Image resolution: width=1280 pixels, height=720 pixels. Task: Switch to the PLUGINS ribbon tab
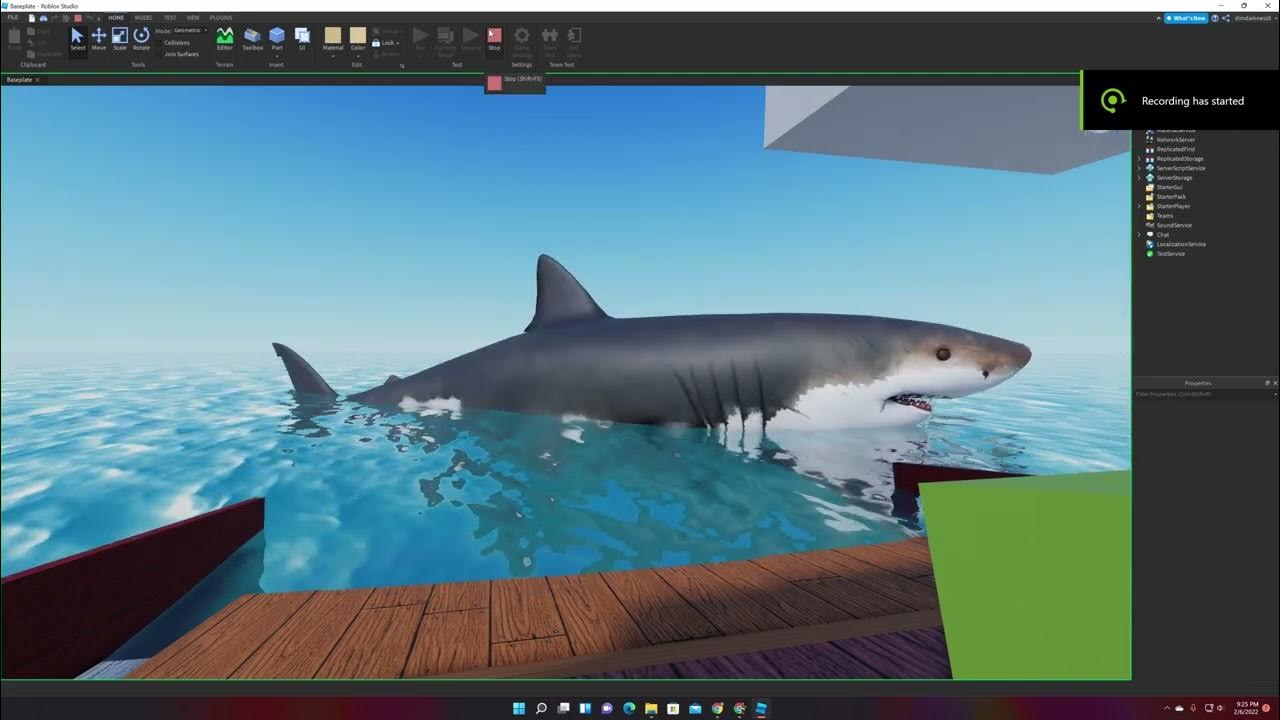[x=221, y=18]
